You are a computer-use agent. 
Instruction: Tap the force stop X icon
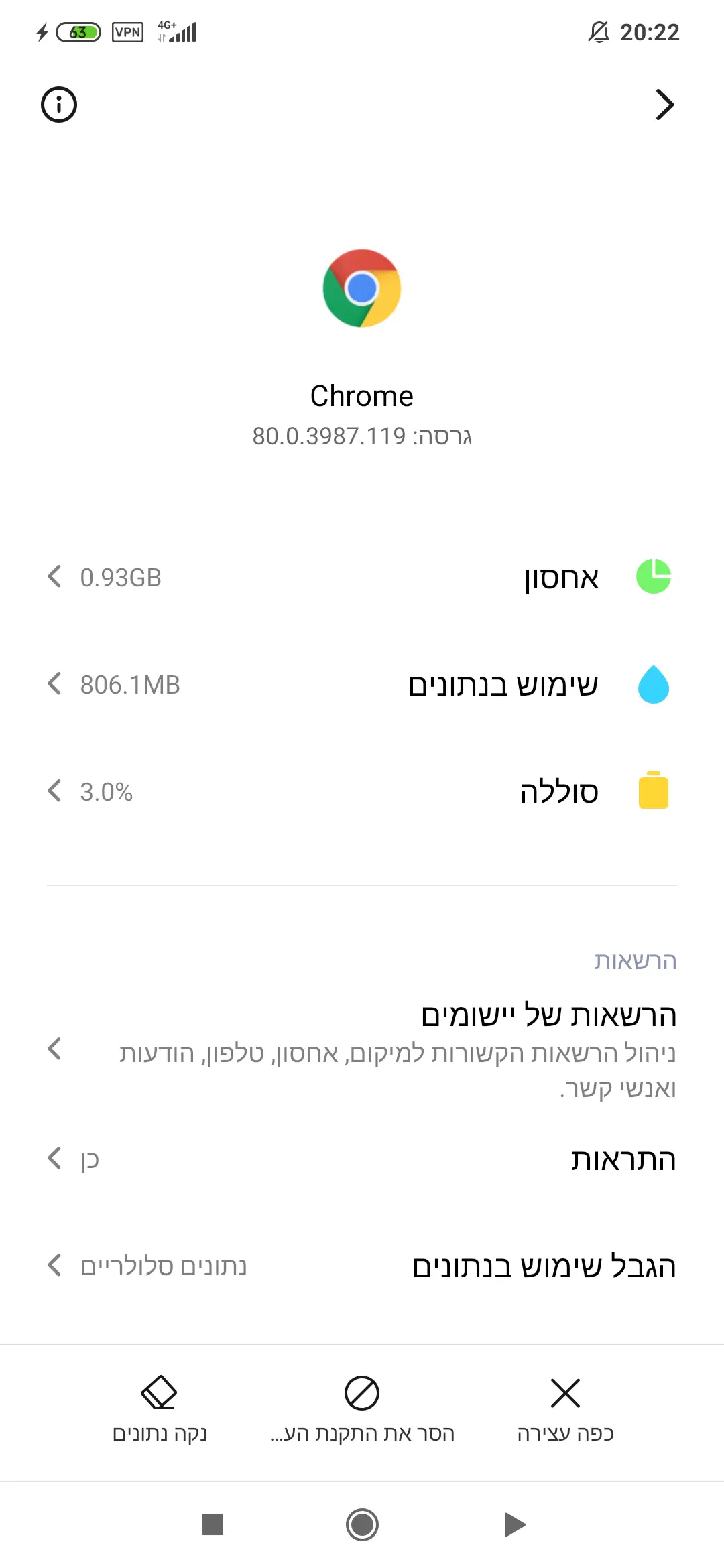(x=565, y=1394)
